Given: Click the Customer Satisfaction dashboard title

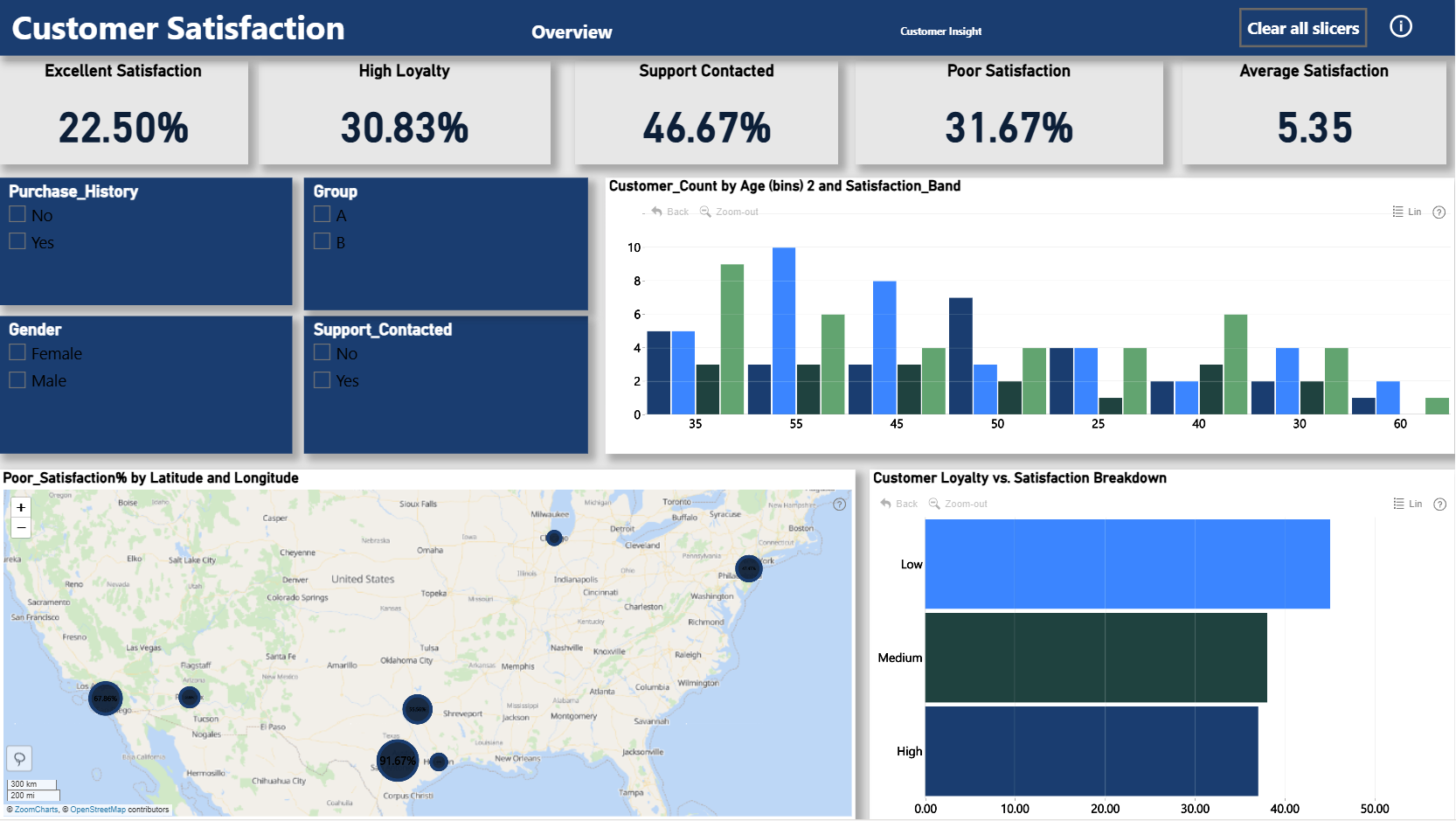Looking at the screenshot, I should (178, 28).
